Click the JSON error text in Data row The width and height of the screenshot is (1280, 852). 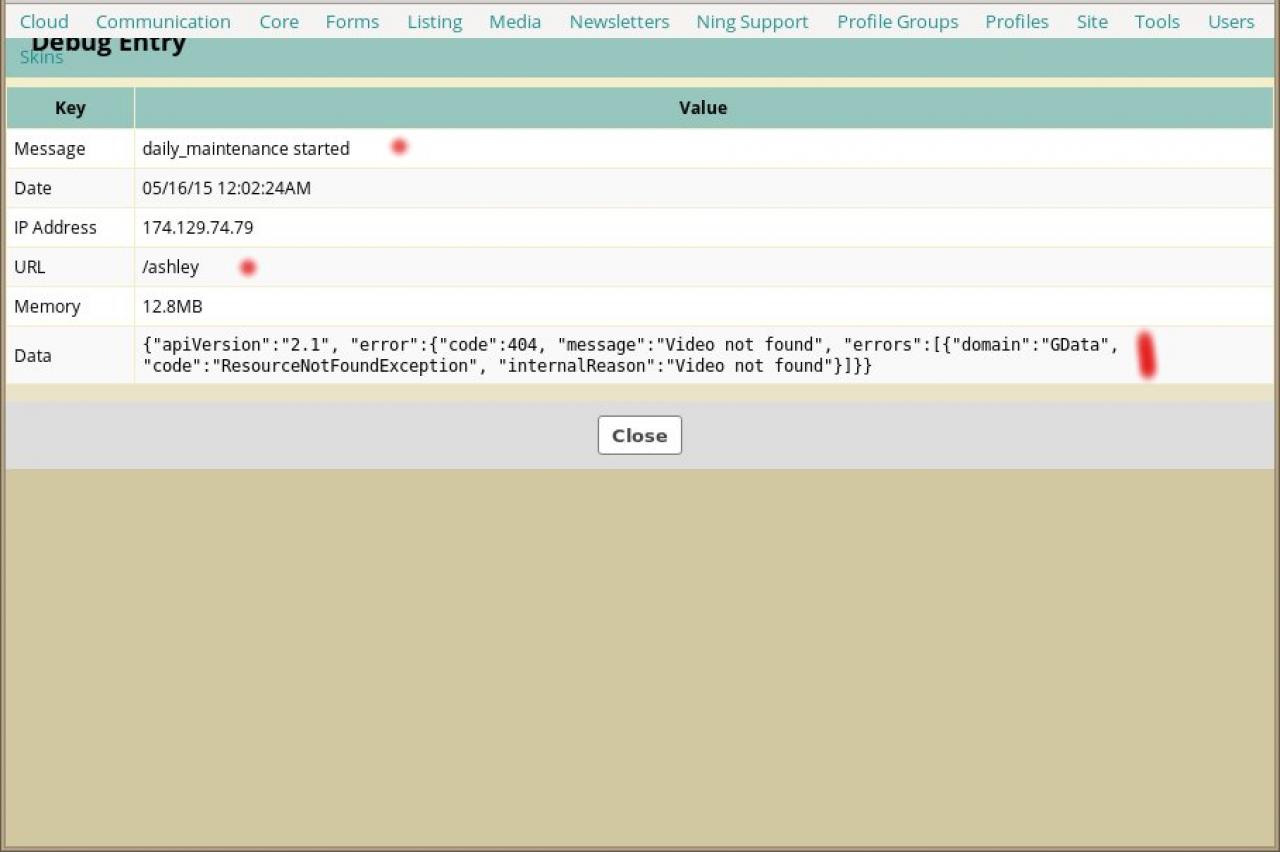click(630, 355)
